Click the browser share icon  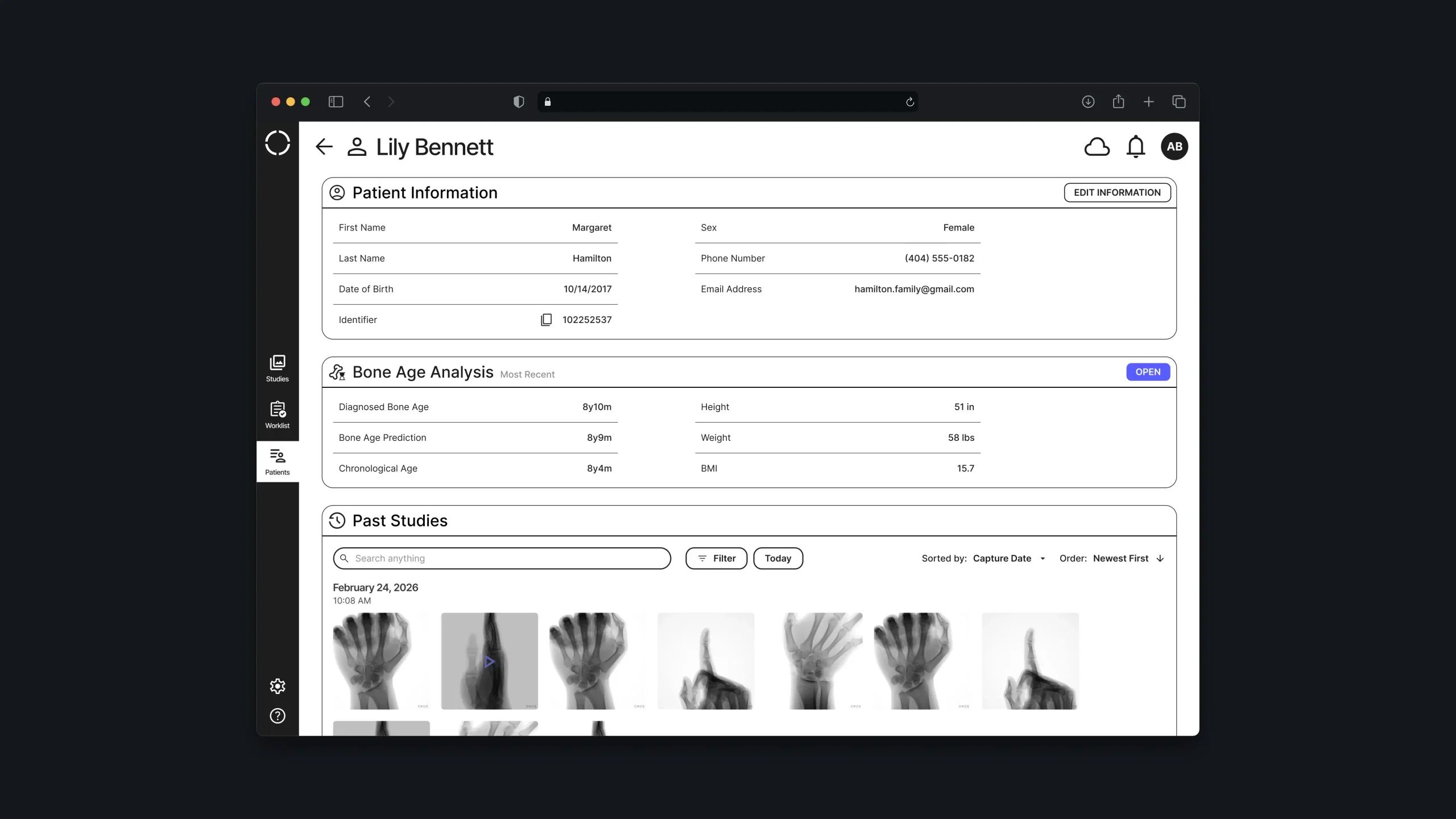point(1118,101)
